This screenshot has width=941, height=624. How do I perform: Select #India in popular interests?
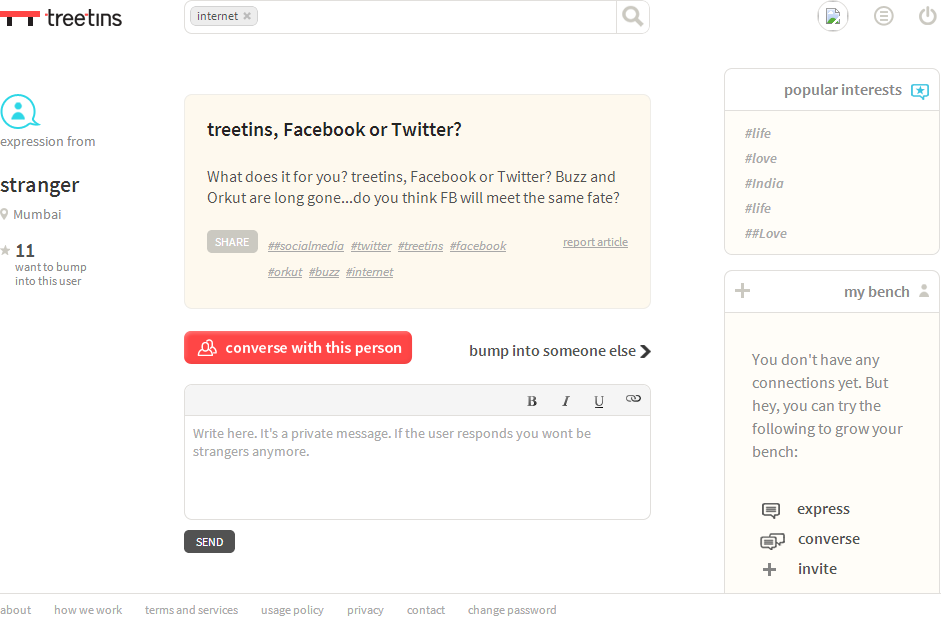tap(764, 184)
